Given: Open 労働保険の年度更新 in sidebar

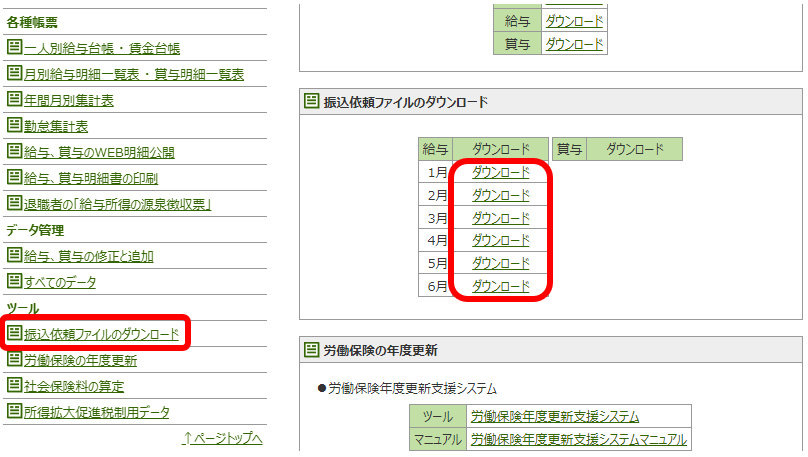Looking at the screenshot, I should (80, 360).
